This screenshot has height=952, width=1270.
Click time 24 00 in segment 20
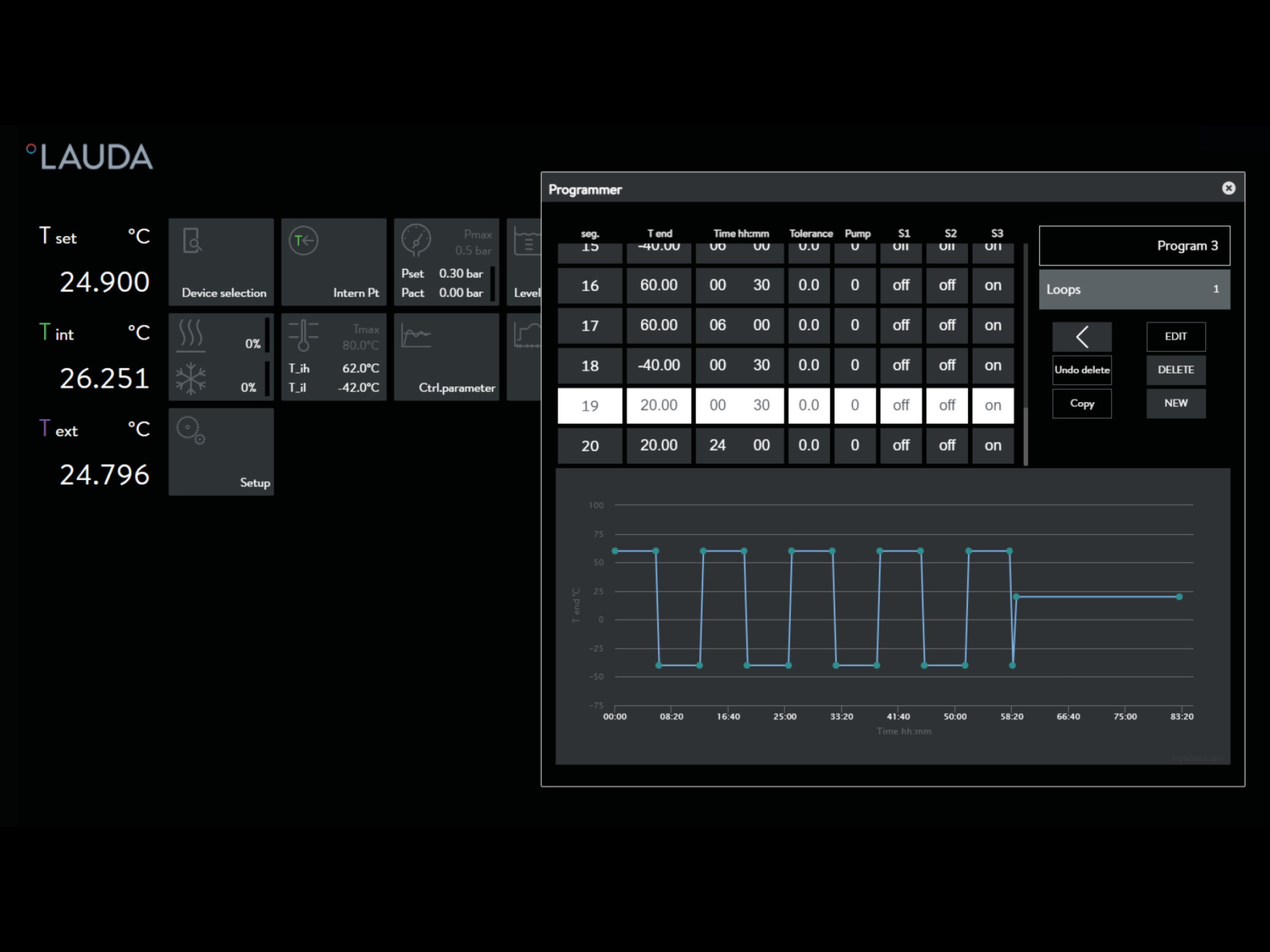[x=740, y=446]
